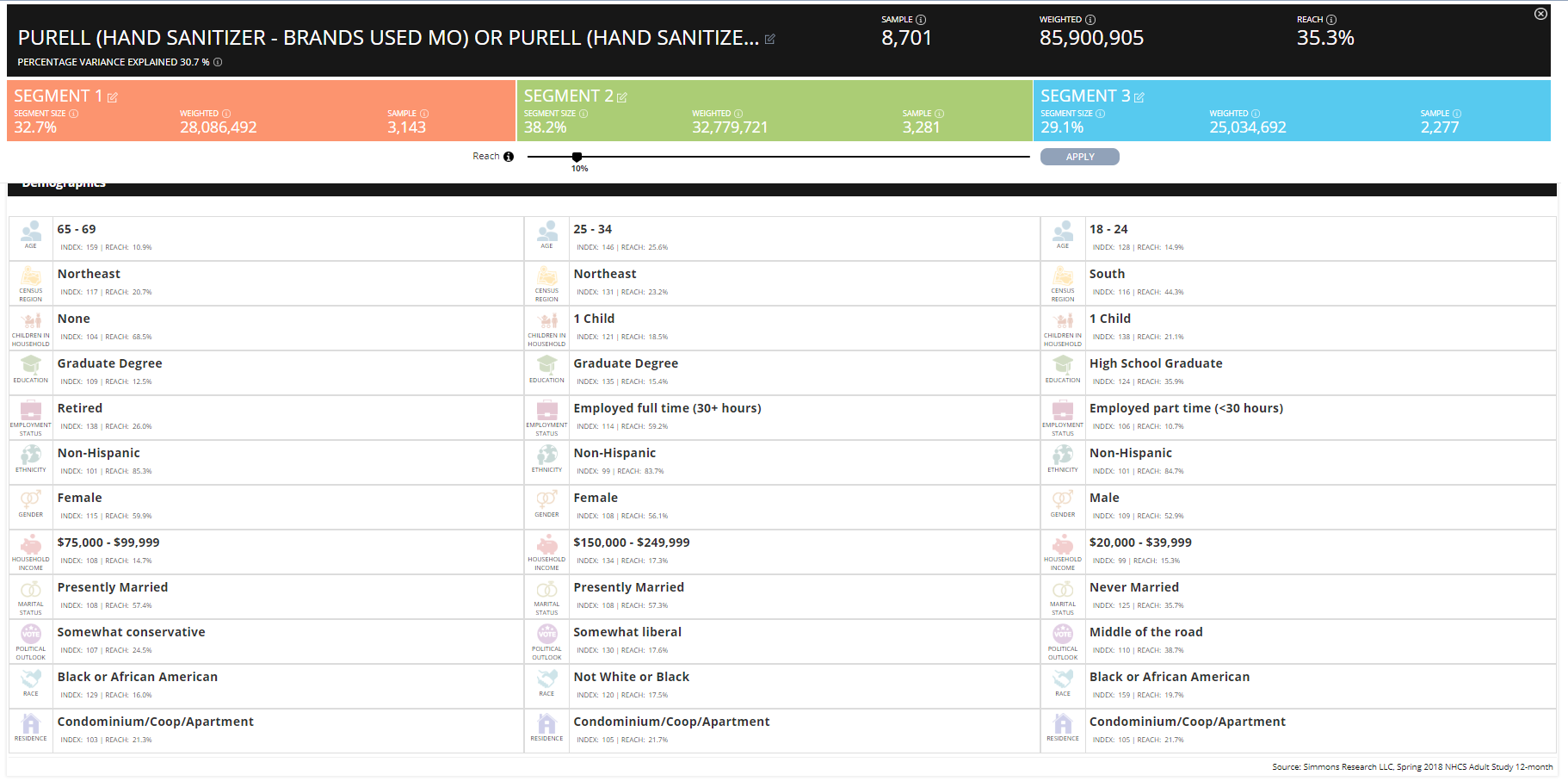This screenshot has height=781, width=1568.
Task: Click the Reach slider handle at 10%
Action: 577,157
